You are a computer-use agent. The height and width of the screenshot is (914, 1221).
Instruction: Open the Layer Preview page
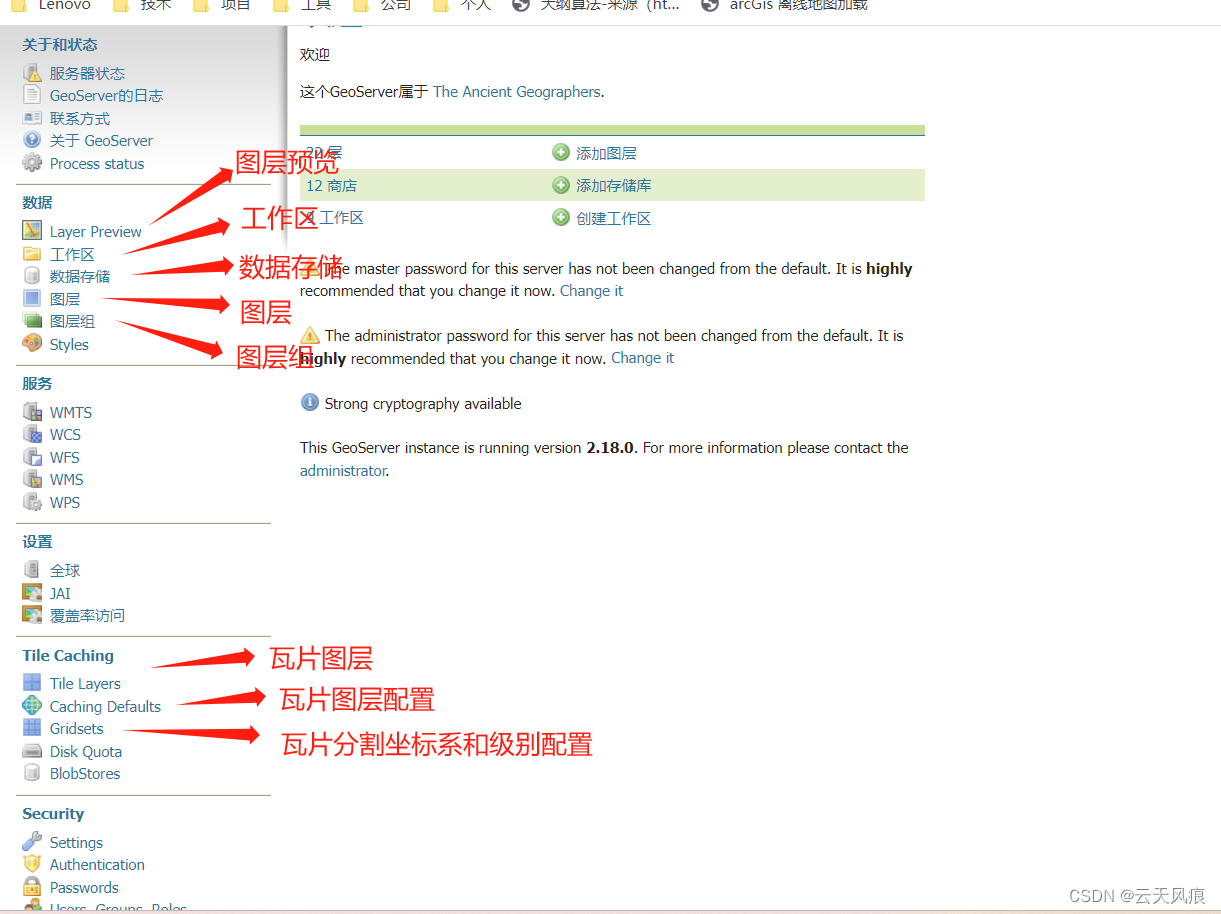click(96, 232)
